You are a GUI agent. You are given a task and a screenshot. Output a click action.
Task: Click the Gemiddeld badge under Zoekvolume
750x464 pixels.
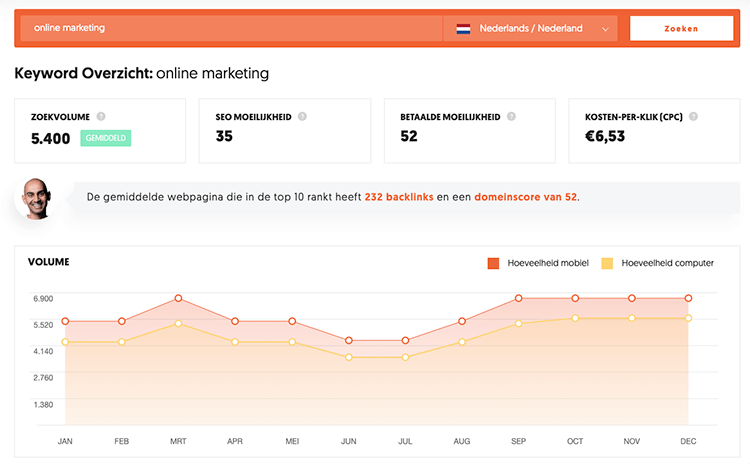coord(106,138)
